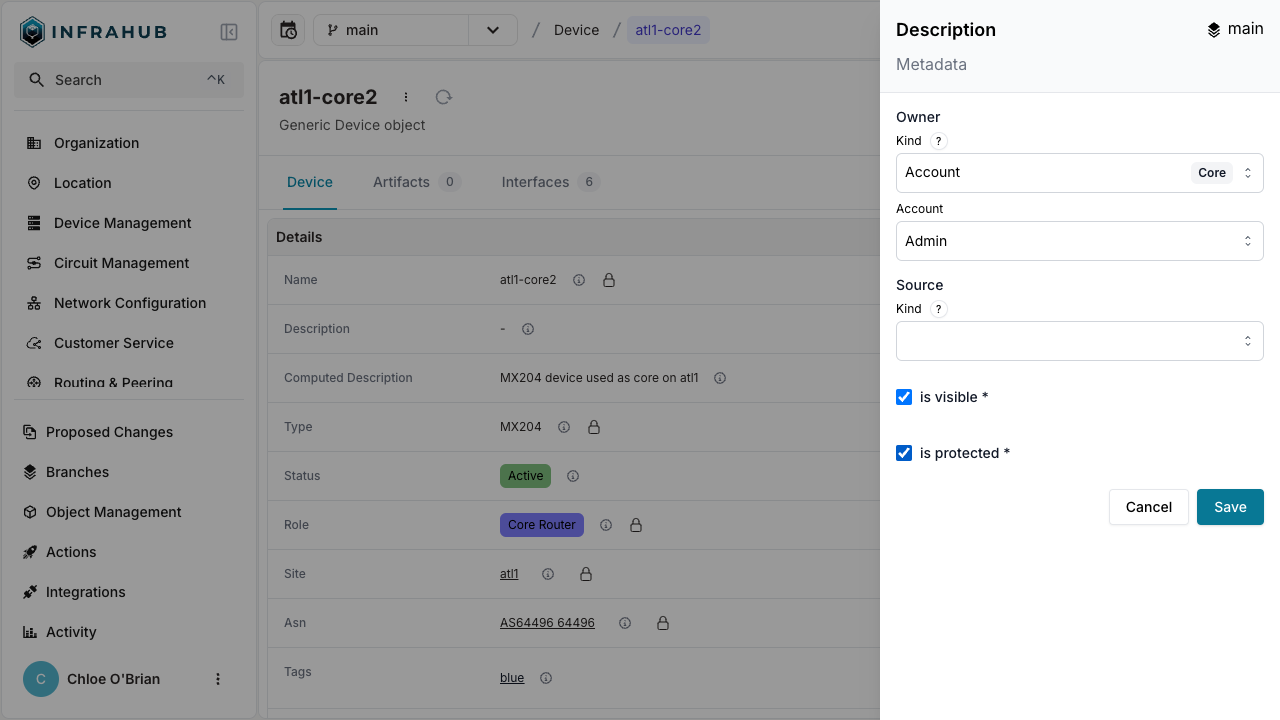Screen dimensions: 1280x720
Task: Open the Owner Kind Account dropdown
Action: click(1079, 173)
